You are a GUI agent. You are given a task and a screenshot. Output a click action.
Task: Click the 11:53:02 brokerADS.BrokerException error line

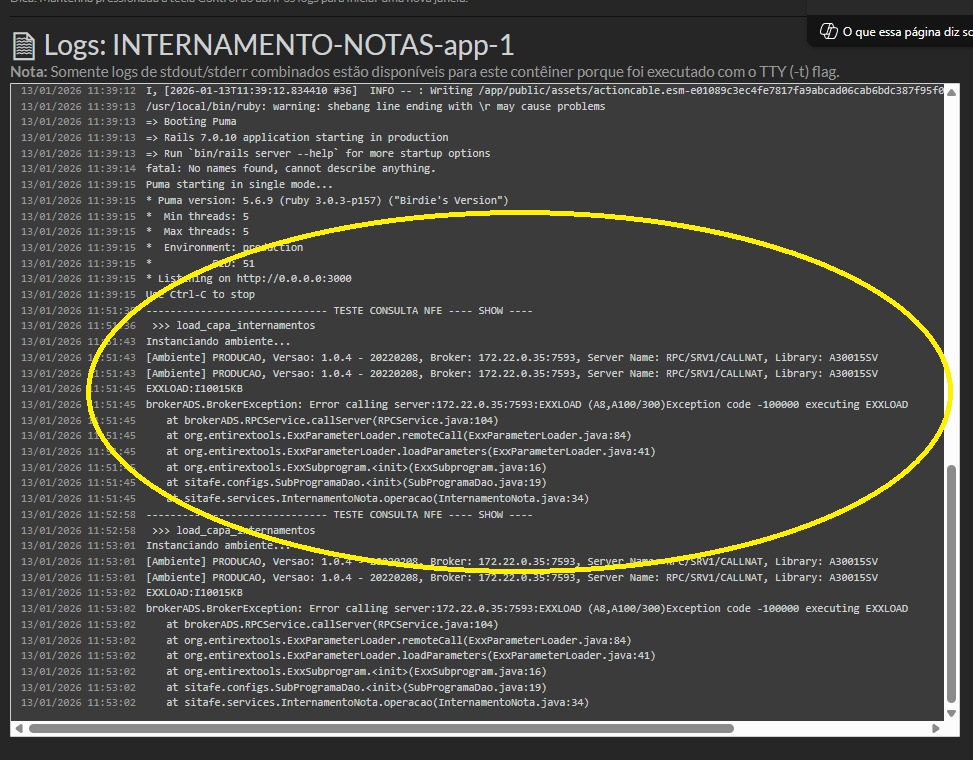tap(526, 609)
